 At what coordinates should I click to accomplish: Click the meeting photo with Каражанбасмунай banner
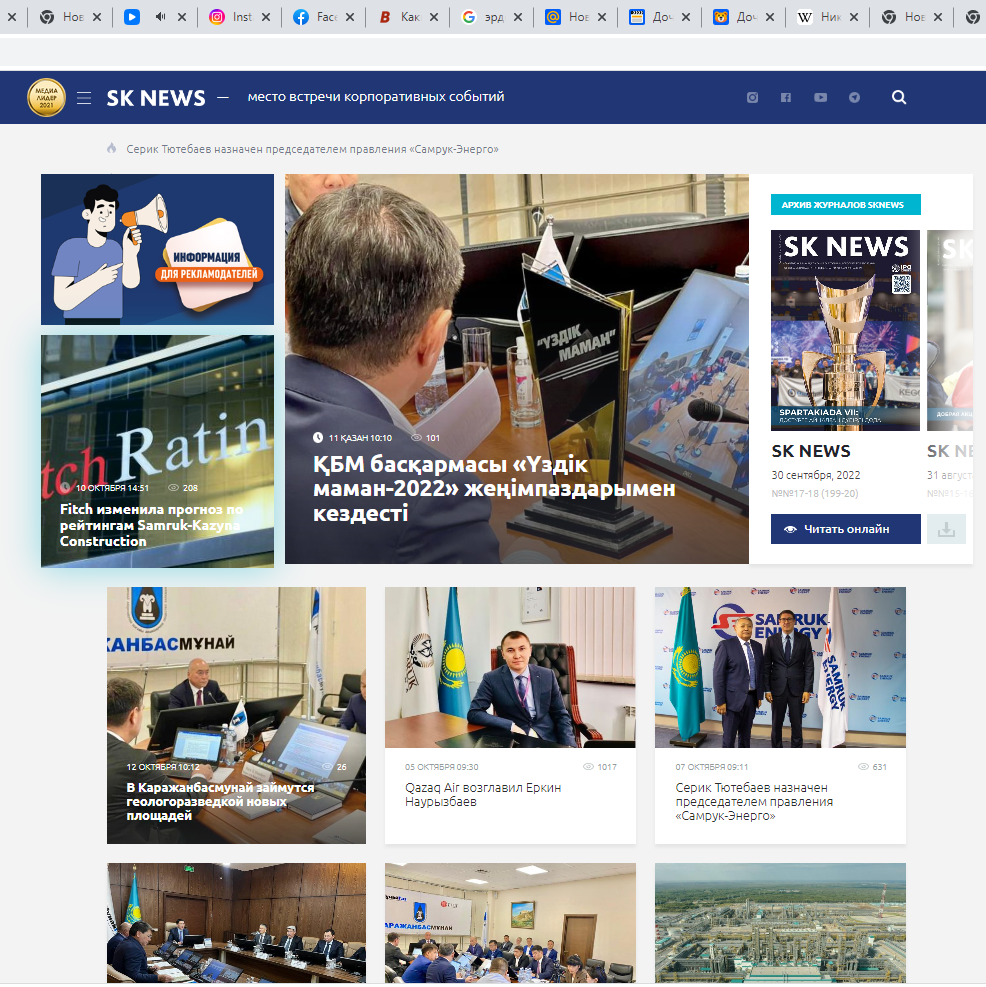coord(510,923)
